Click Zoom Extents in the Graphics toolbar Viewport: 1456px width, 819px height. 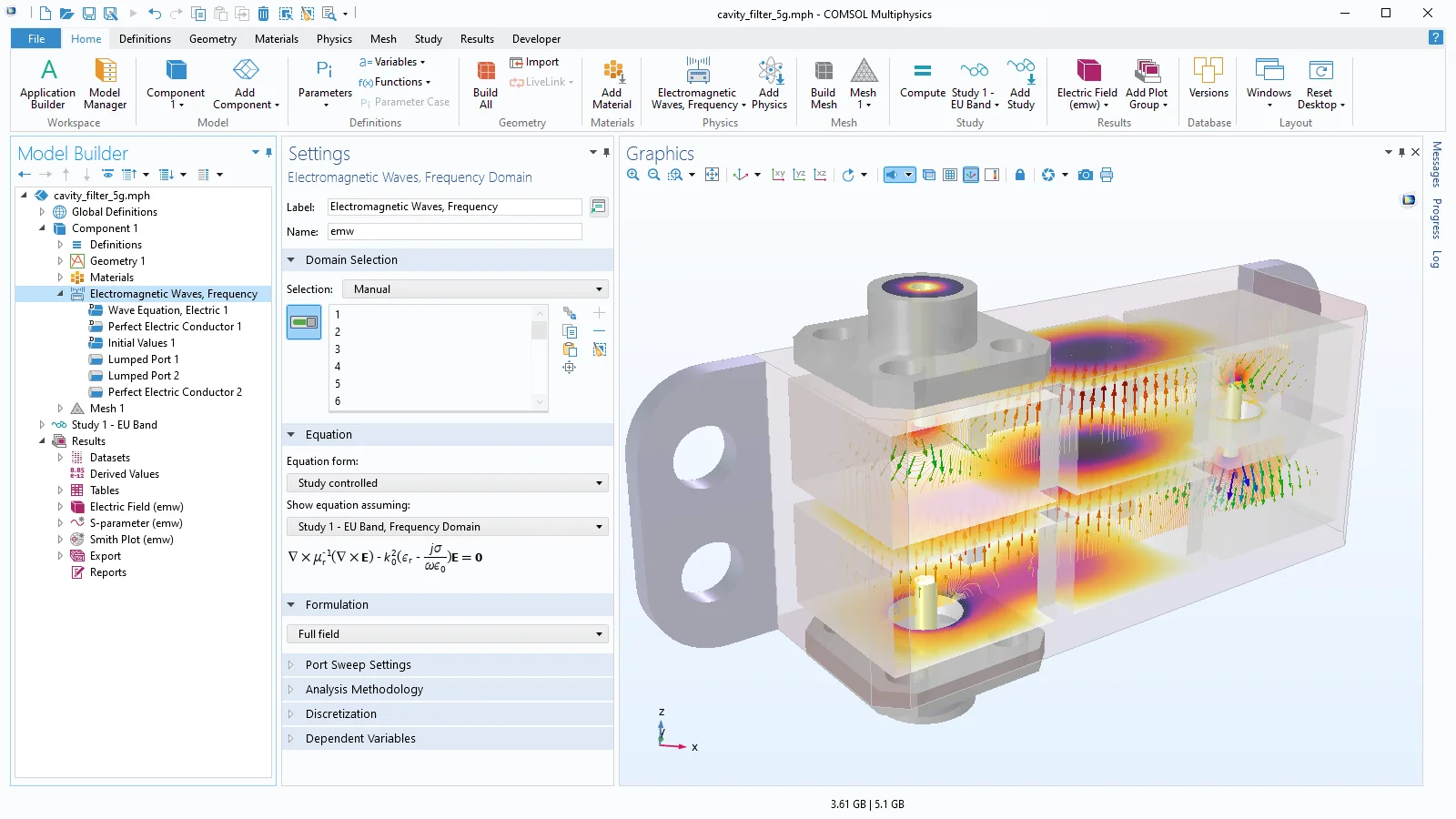click(712, 175)
